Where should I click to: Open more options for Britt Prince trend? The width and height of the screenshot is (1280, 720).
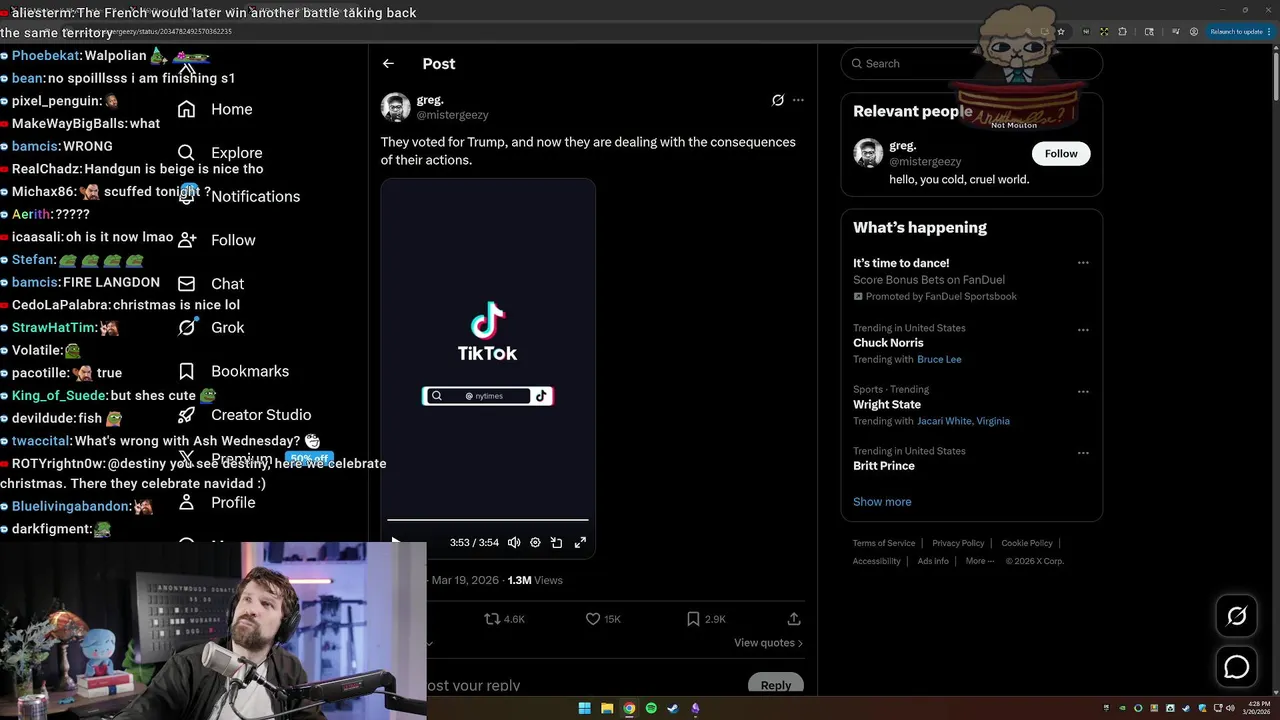coord(1083,453)
